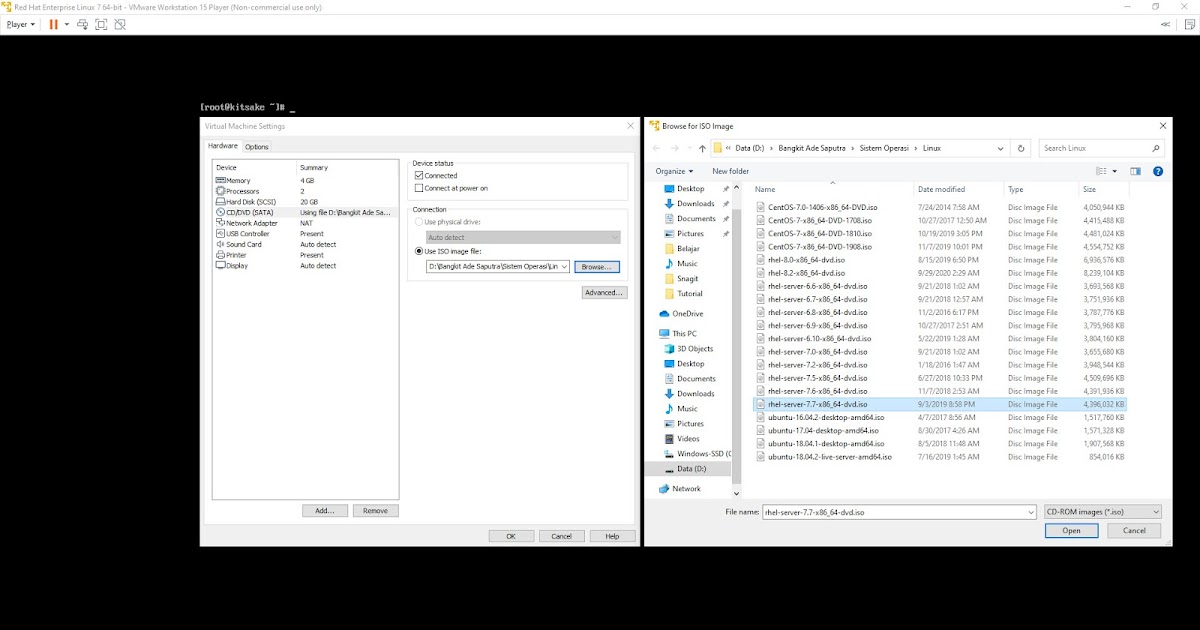Click the Open button to load ISO
Screen dimensions: 1200x630
coord(1071,530)
